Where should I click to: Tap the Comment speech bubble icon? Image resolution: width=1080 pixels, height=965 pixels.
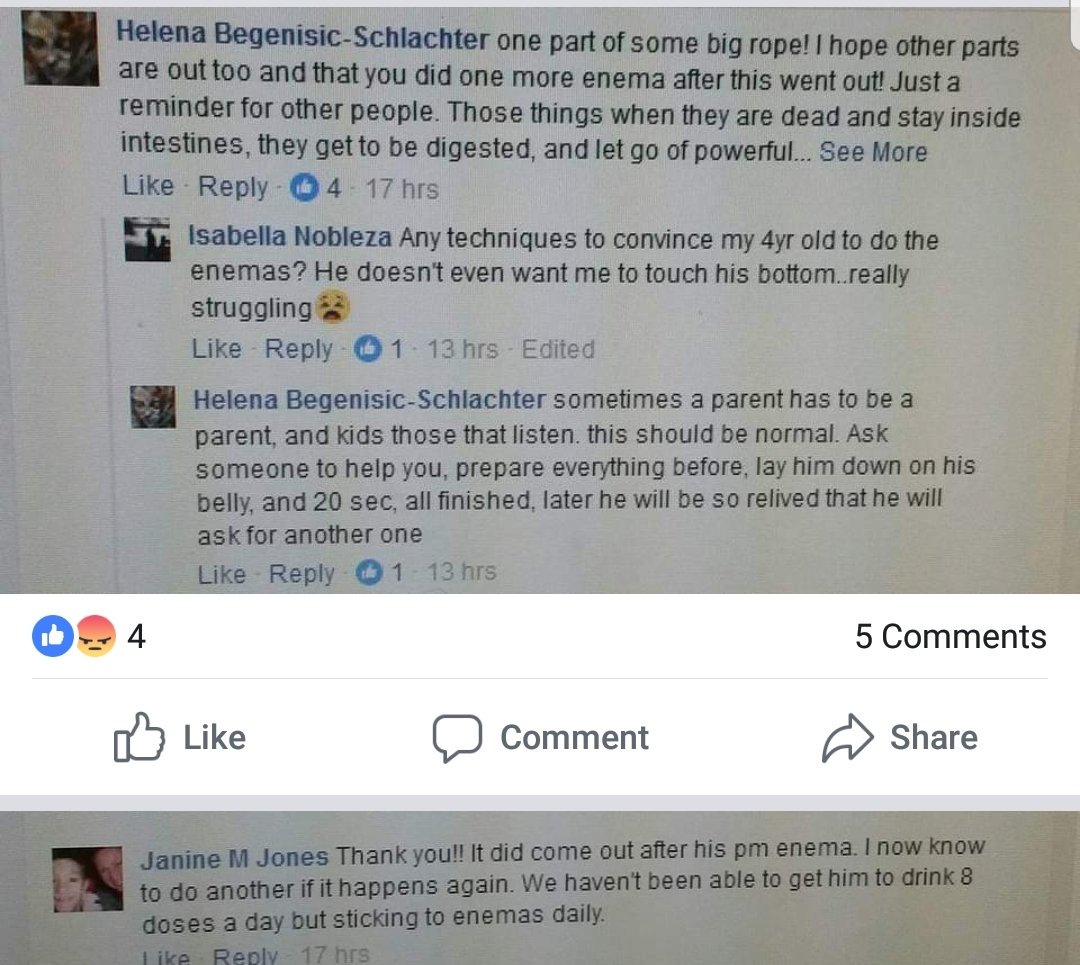click(457, 738)
